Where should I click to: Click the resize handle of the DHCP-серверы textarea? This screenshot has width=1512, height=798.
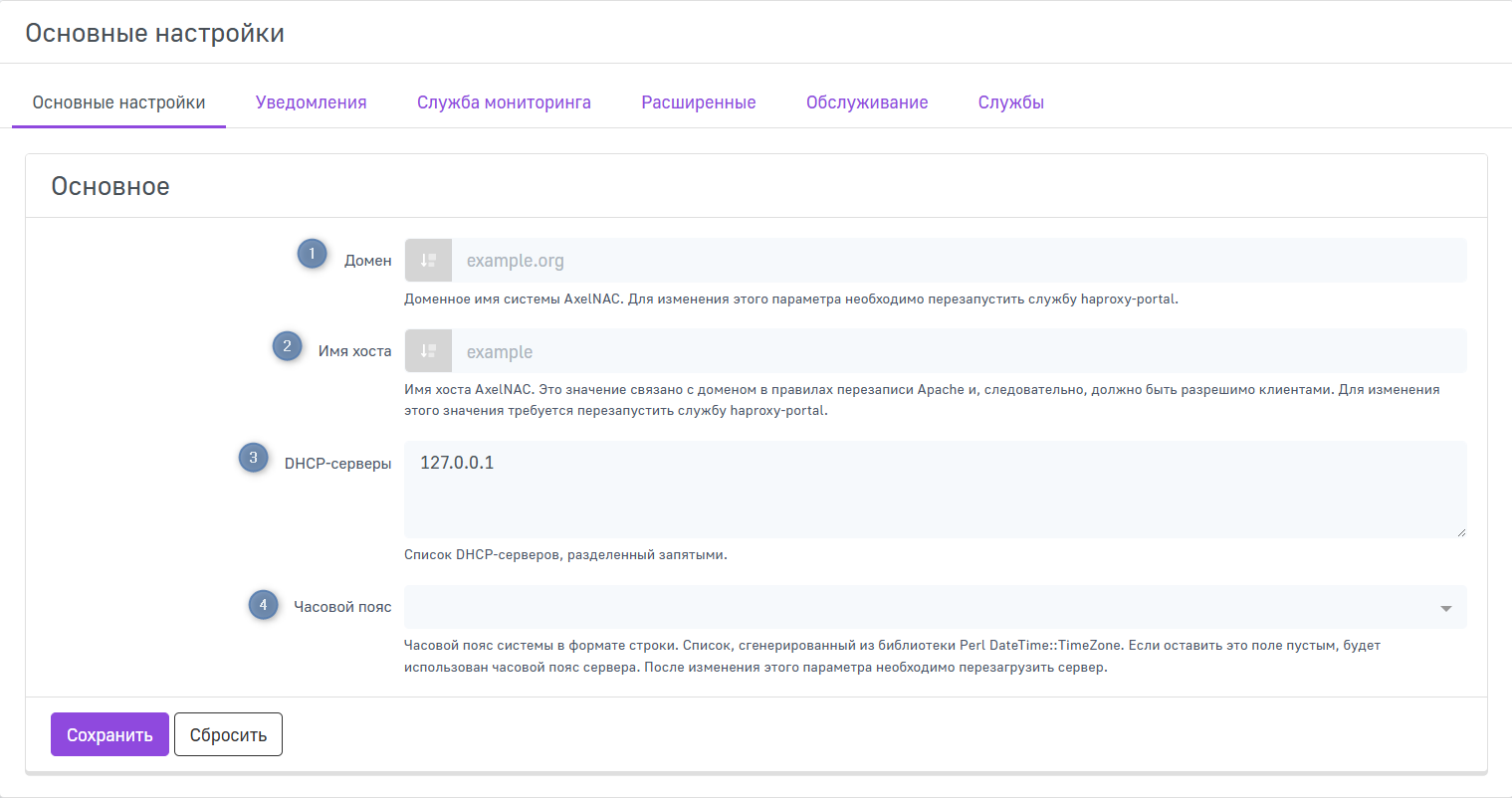point(1460,532)
